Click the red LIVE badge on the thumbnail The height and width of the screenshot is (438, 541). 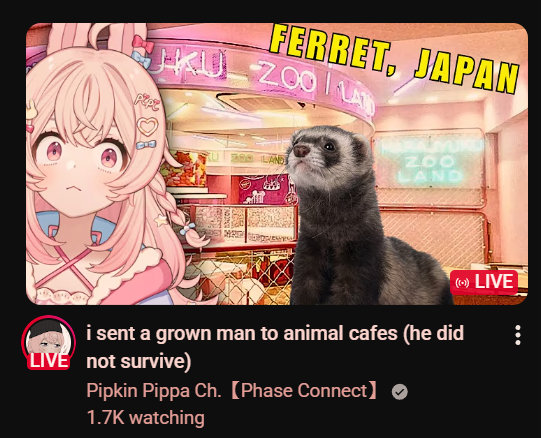click(x=484, y=282)
